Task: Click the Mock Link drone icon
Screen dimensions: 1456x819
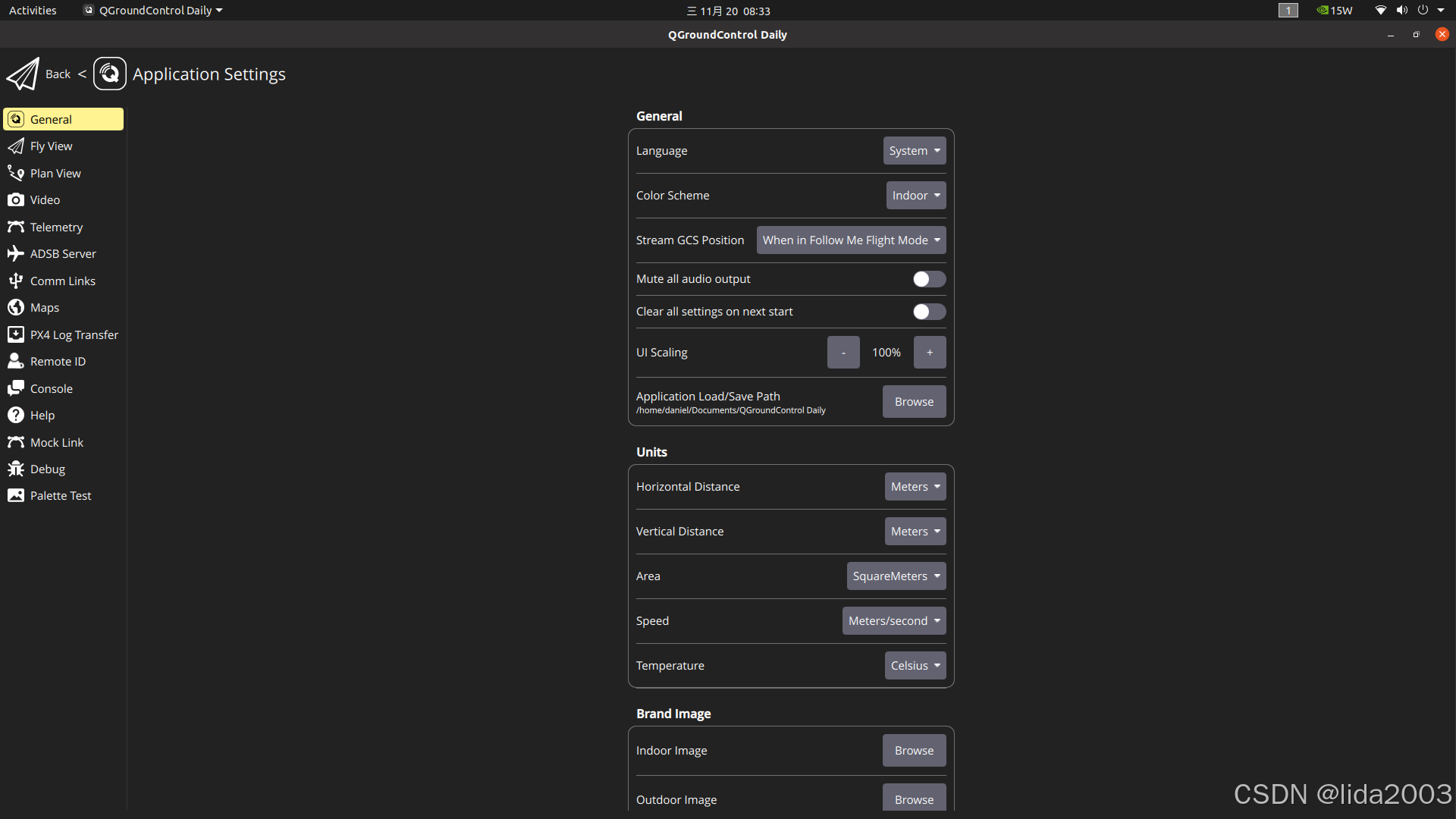Action: coord(16,442)
